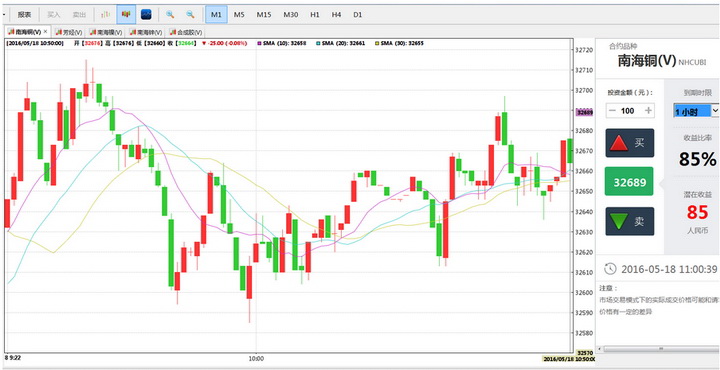
Task: Set timeframe to H1
Action: [x=315, y=15]
